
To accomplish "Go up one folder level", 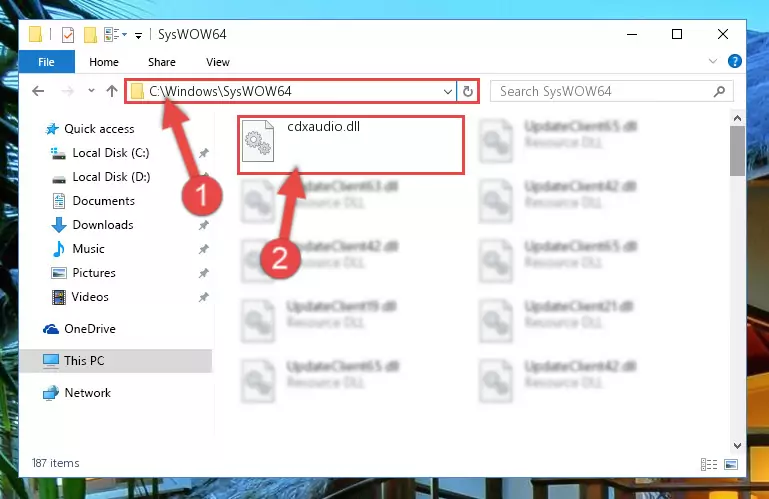I will 112,91.
